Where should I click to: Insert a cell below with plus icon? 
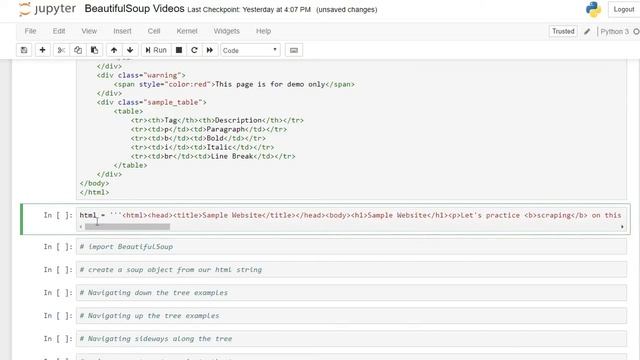pos(42,50)
